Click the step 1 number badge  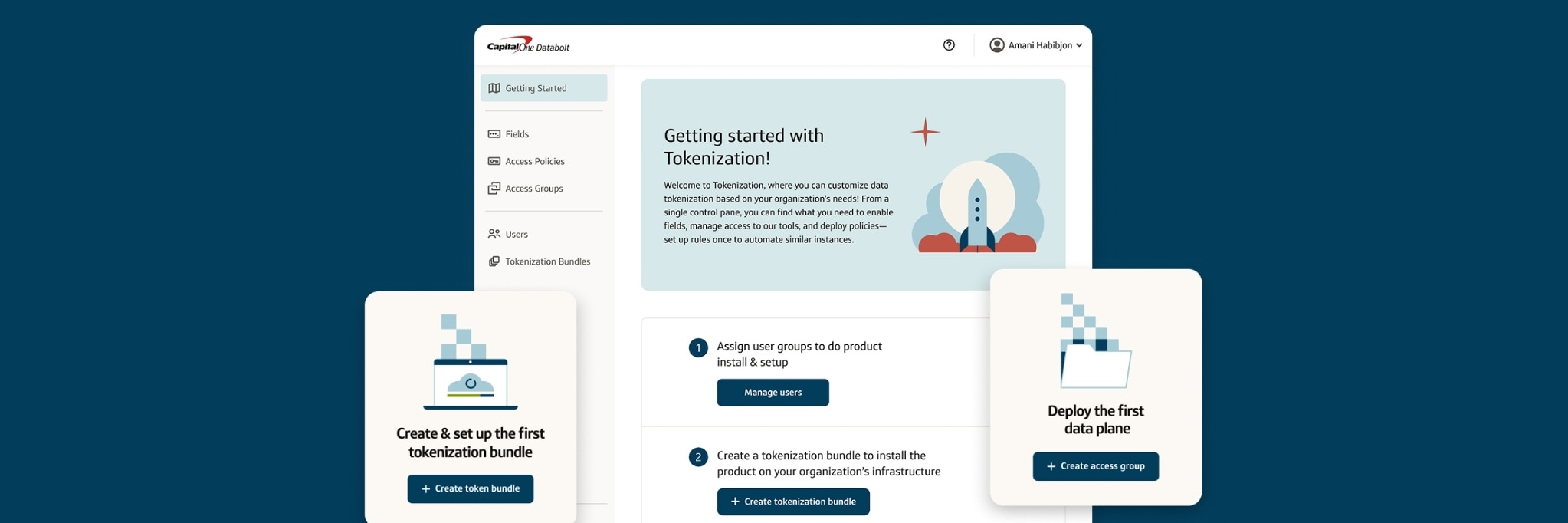point(697,348)
